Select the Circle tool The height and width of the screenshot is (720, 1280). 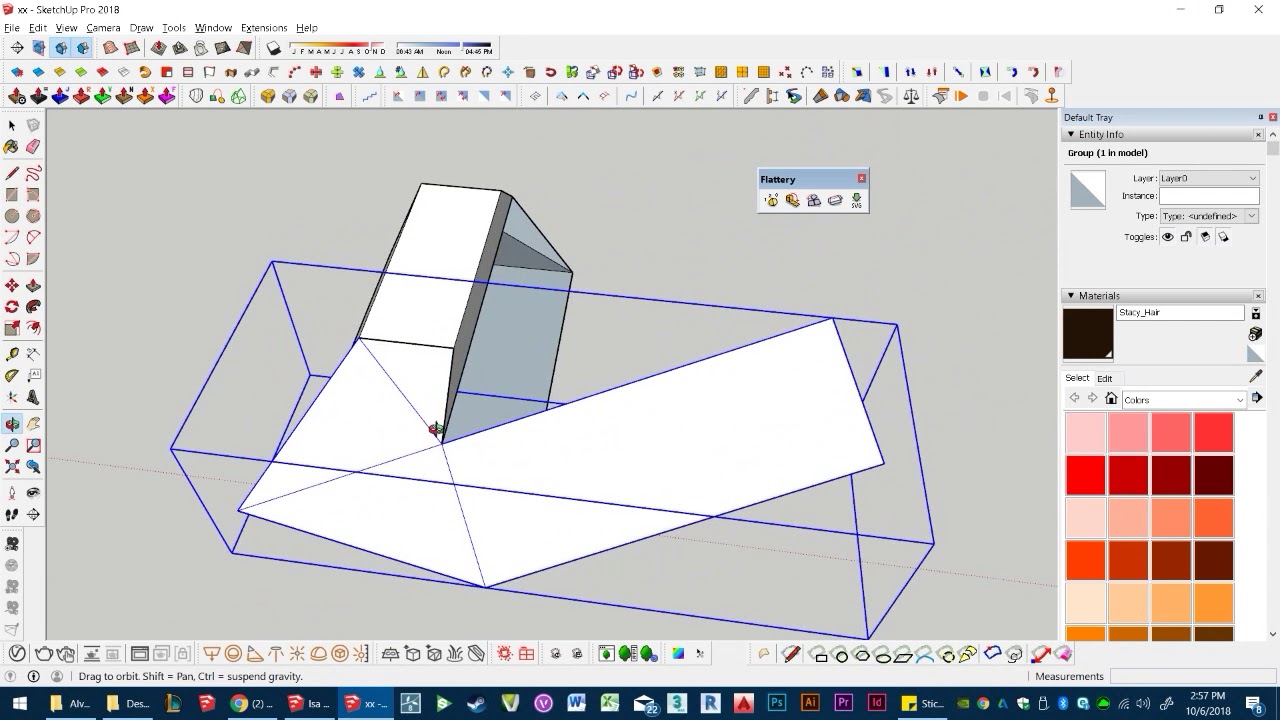click(12, 216)
